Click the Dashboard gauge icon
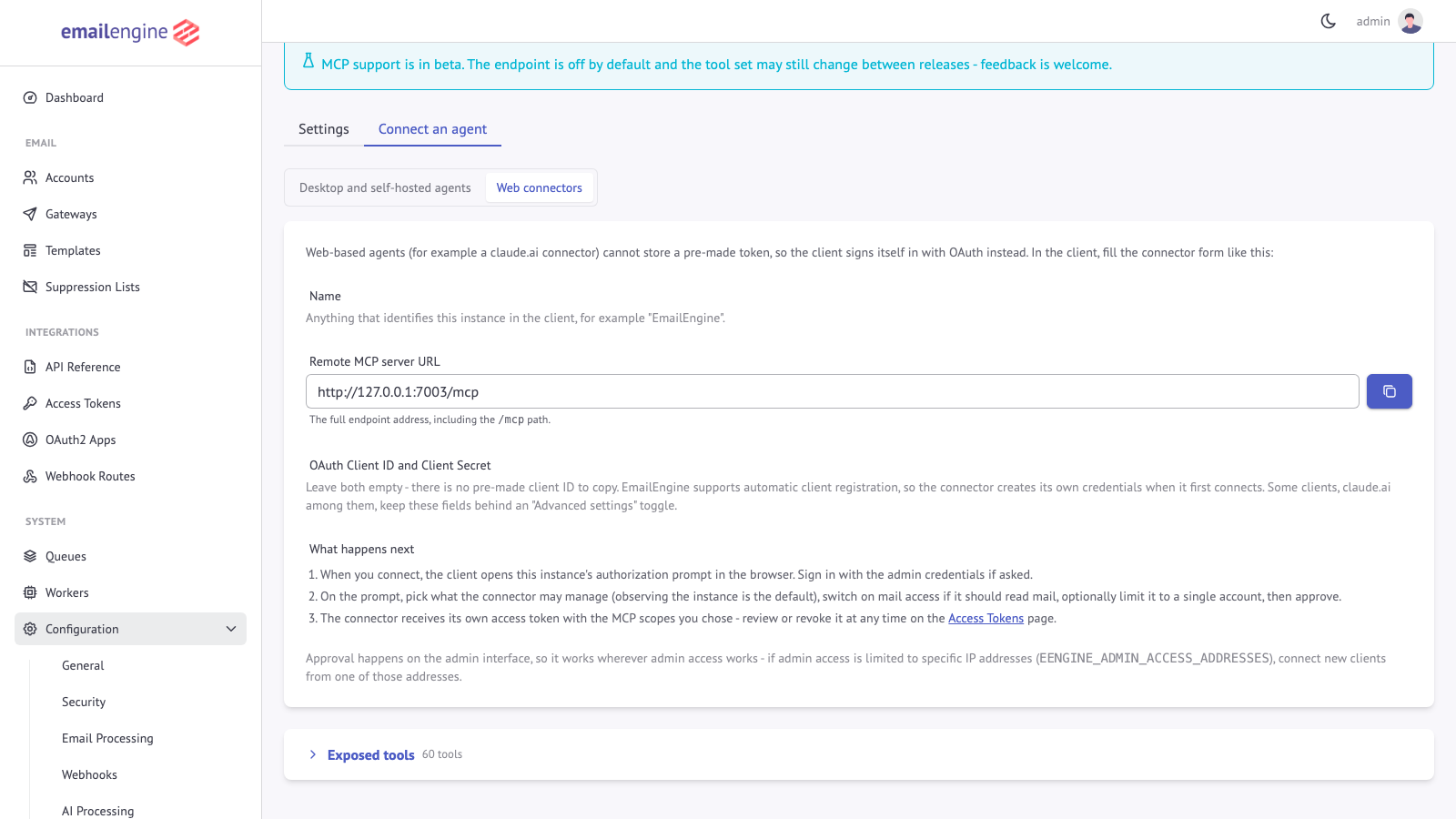 (x=30, y=97)
